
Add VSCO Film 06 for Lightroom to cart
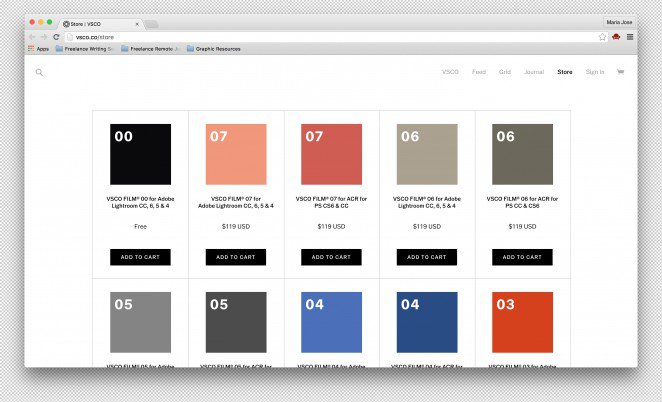(x=426, y=257)
